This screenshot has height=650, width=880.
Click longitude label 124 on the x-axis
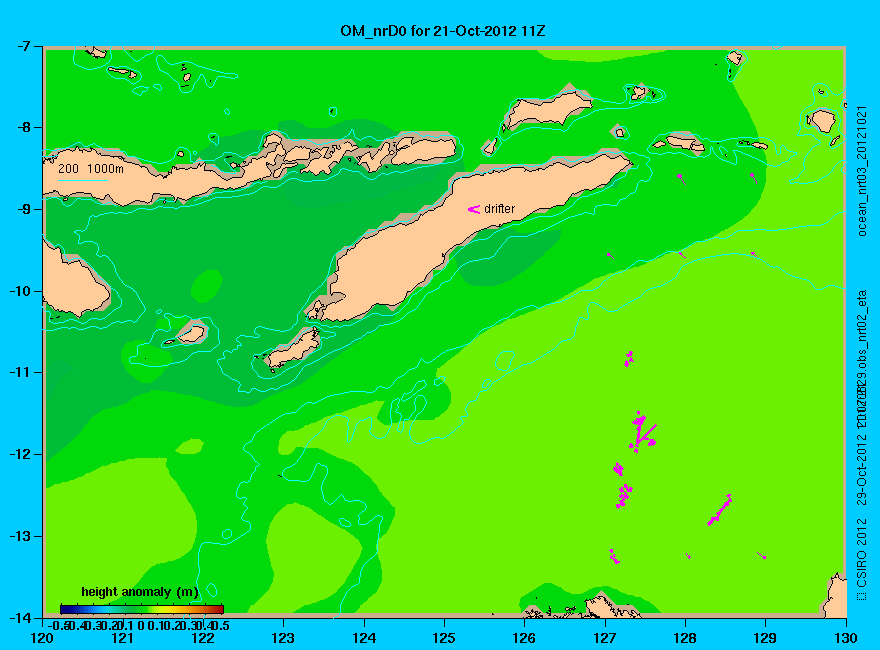coord(364,638)
